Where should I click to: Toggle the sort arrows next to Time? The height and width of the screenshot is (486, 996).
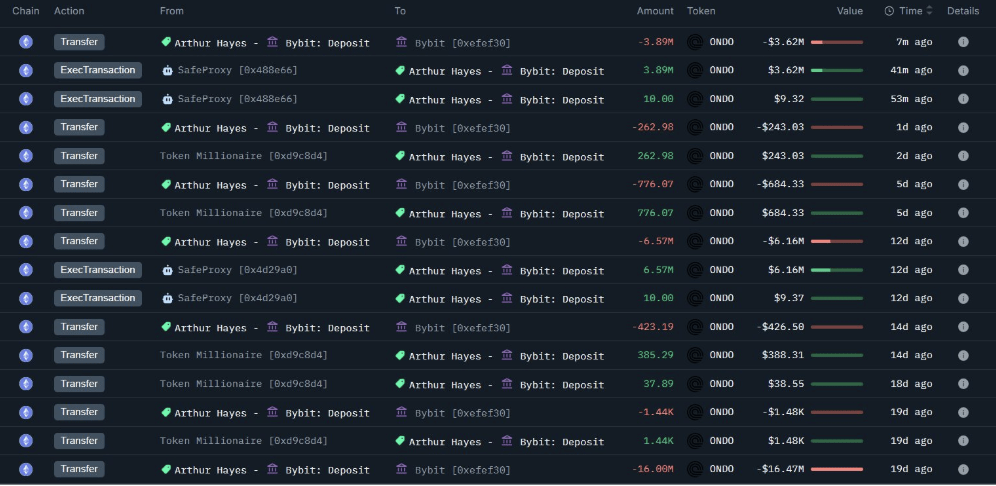click(930, 11)
